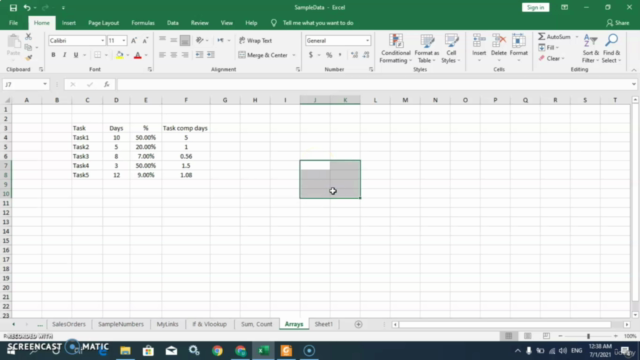Image resolution: width=640 pixels, height=360 pixels.
Task: Click the Cut scissors icon
Action: [28, 37]
